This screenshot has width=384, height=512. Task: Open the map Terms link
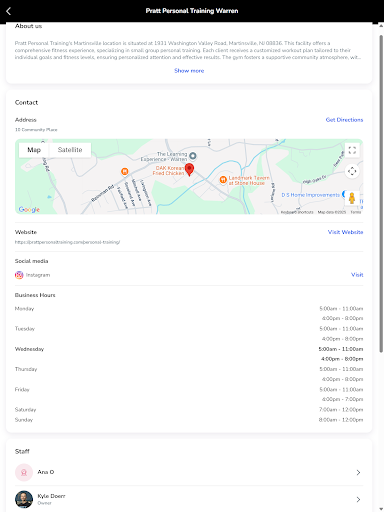click(x=356, y=212)
